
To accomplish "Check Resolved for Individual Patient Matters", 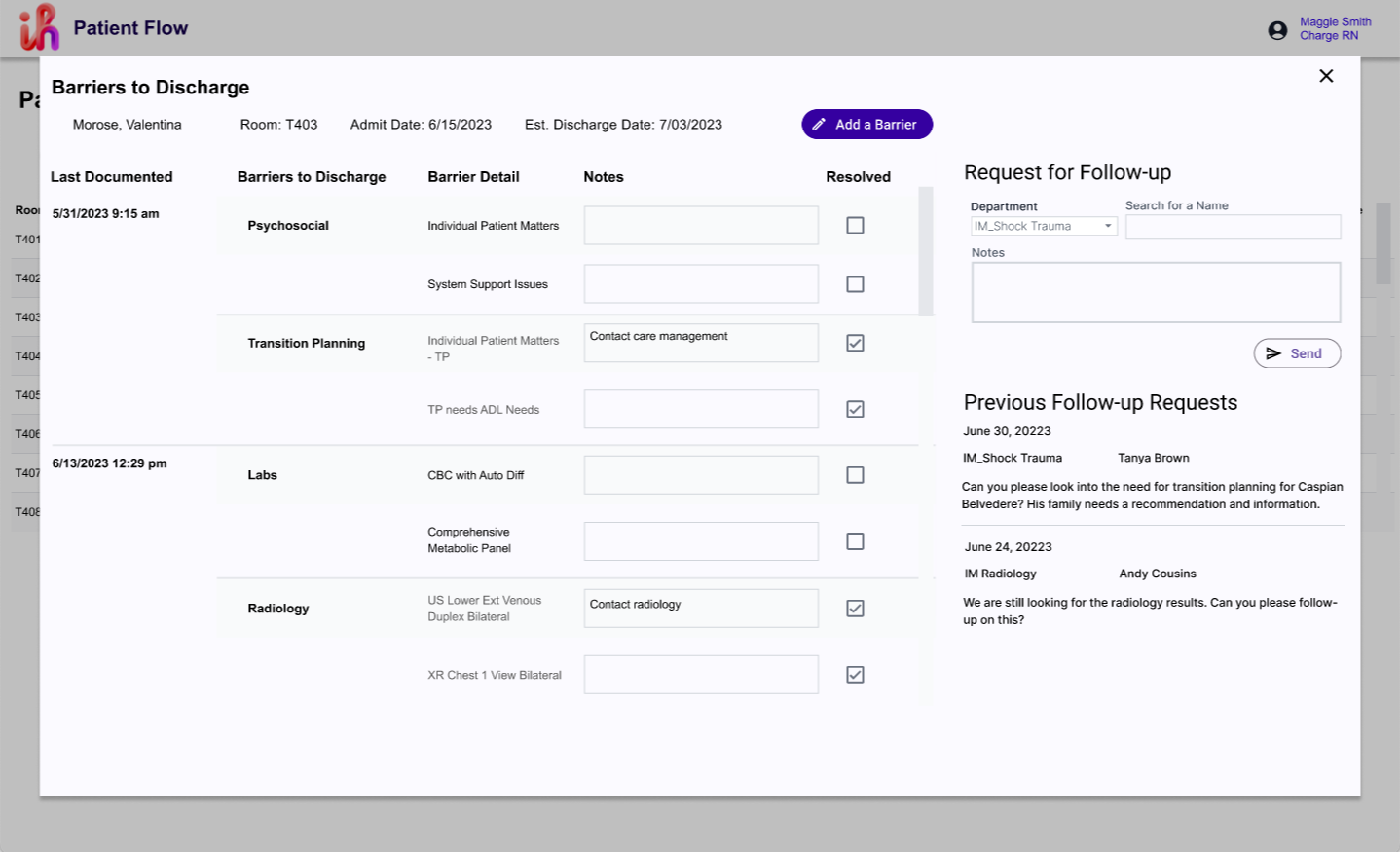I will click(855, 225).
